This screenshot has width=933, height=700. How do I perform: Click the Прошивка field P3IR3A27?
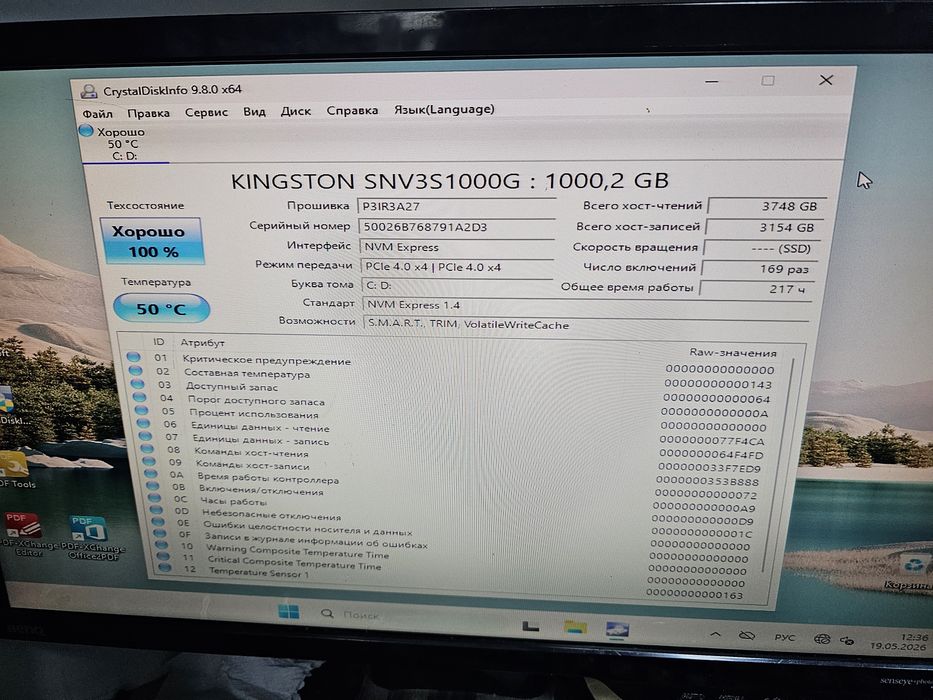click(x=456, y=207)
